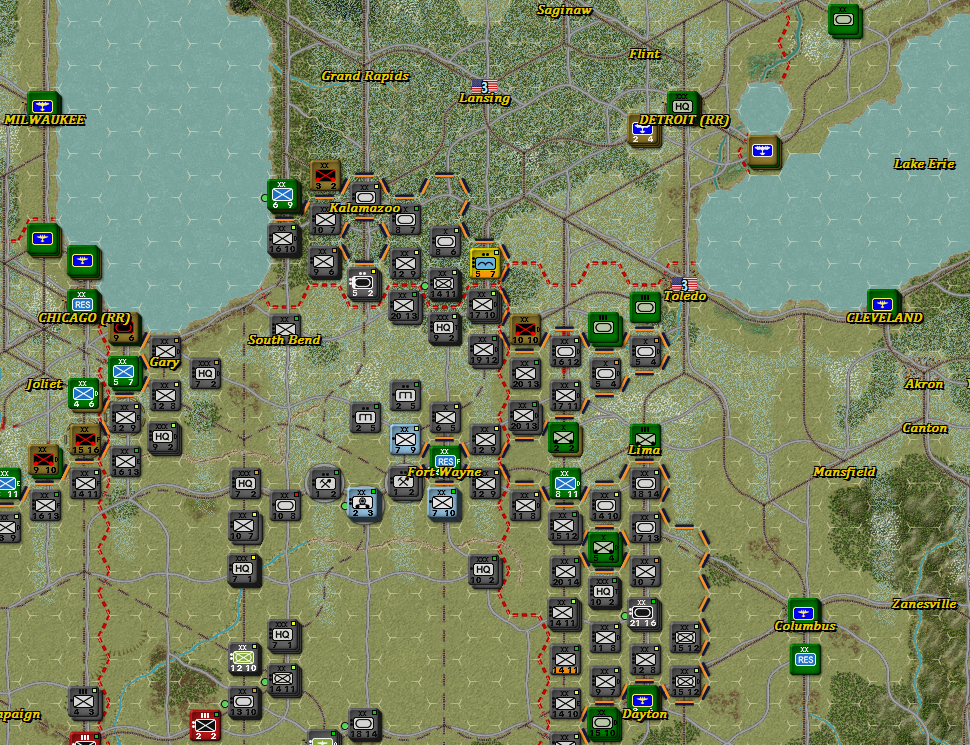This screenshot has height=745, width=970.
Task: Select the 19-12 infantry division
Action: [x=484, y=350]
